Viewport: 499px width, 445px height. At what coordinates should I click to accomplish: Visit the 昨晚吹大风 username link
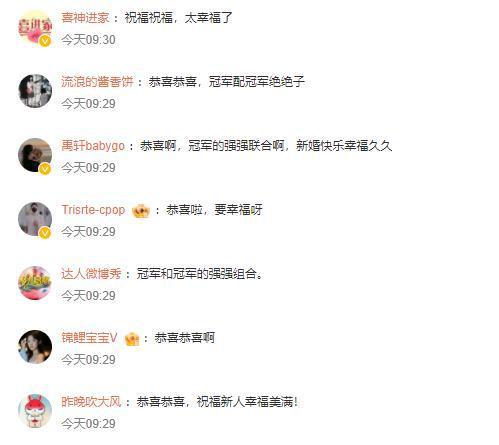coord(91,402)
